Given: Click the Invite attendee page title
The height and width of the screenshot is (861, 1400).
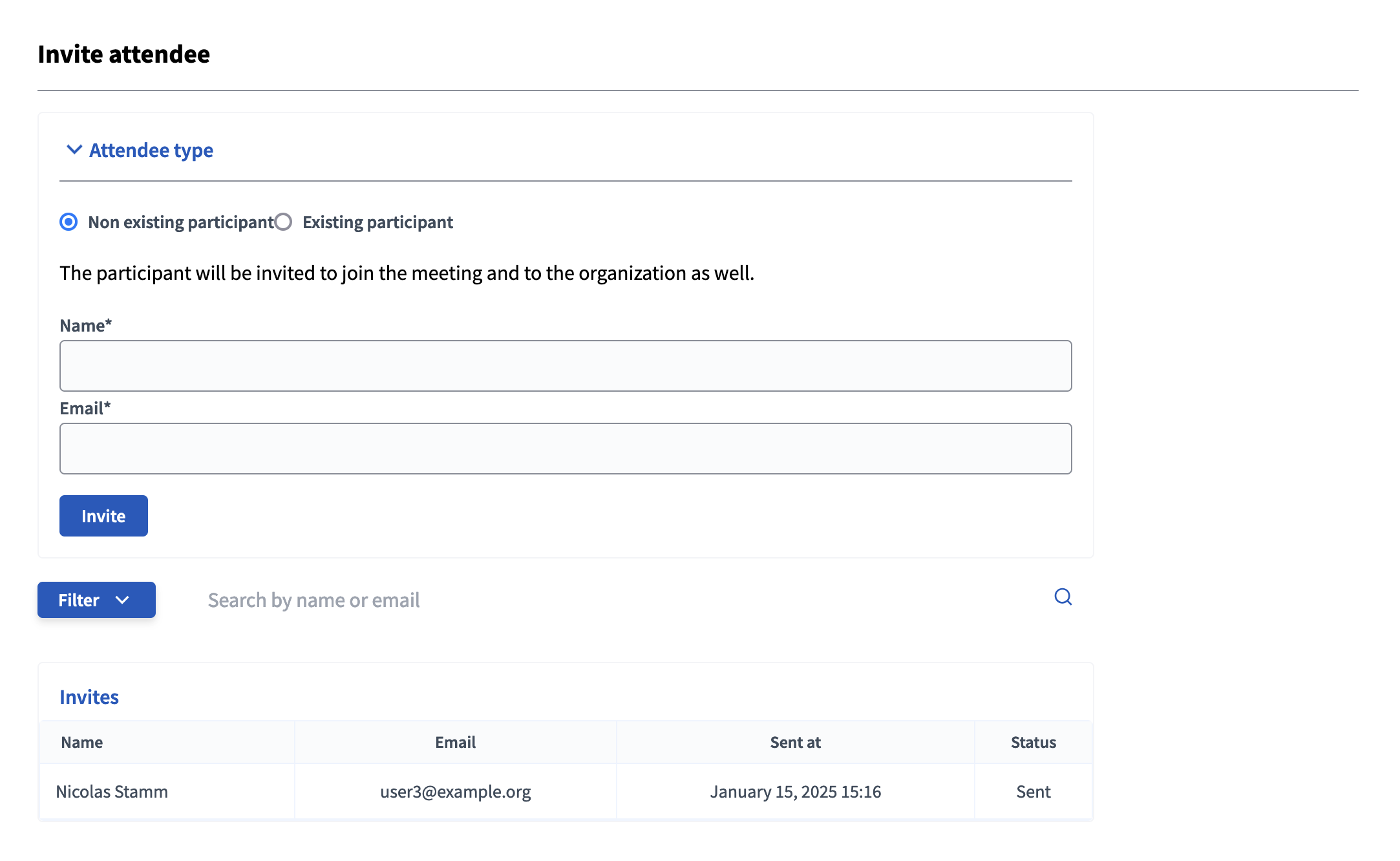Looking at the screenshot, I should click(124, 54).
